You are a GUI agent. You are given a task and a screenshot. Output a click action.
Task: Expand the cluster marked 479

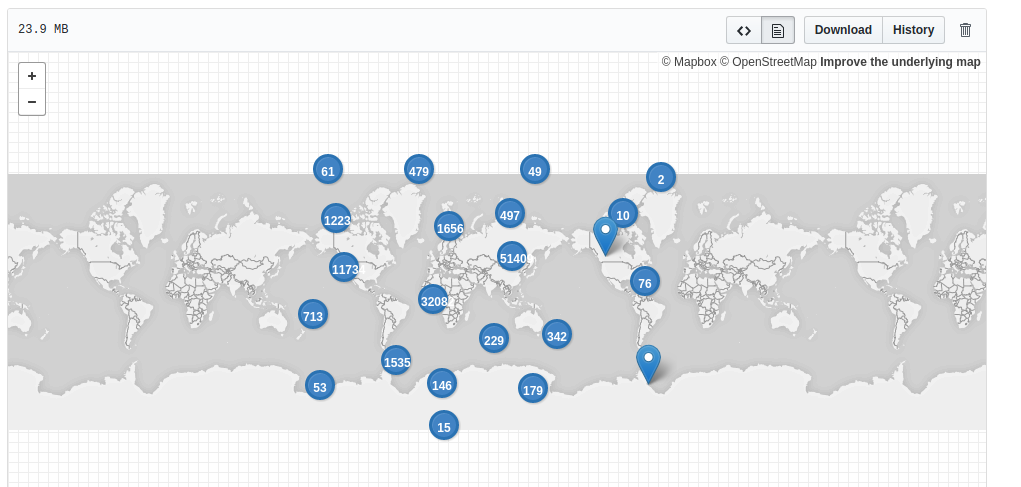tap(419, 170)
